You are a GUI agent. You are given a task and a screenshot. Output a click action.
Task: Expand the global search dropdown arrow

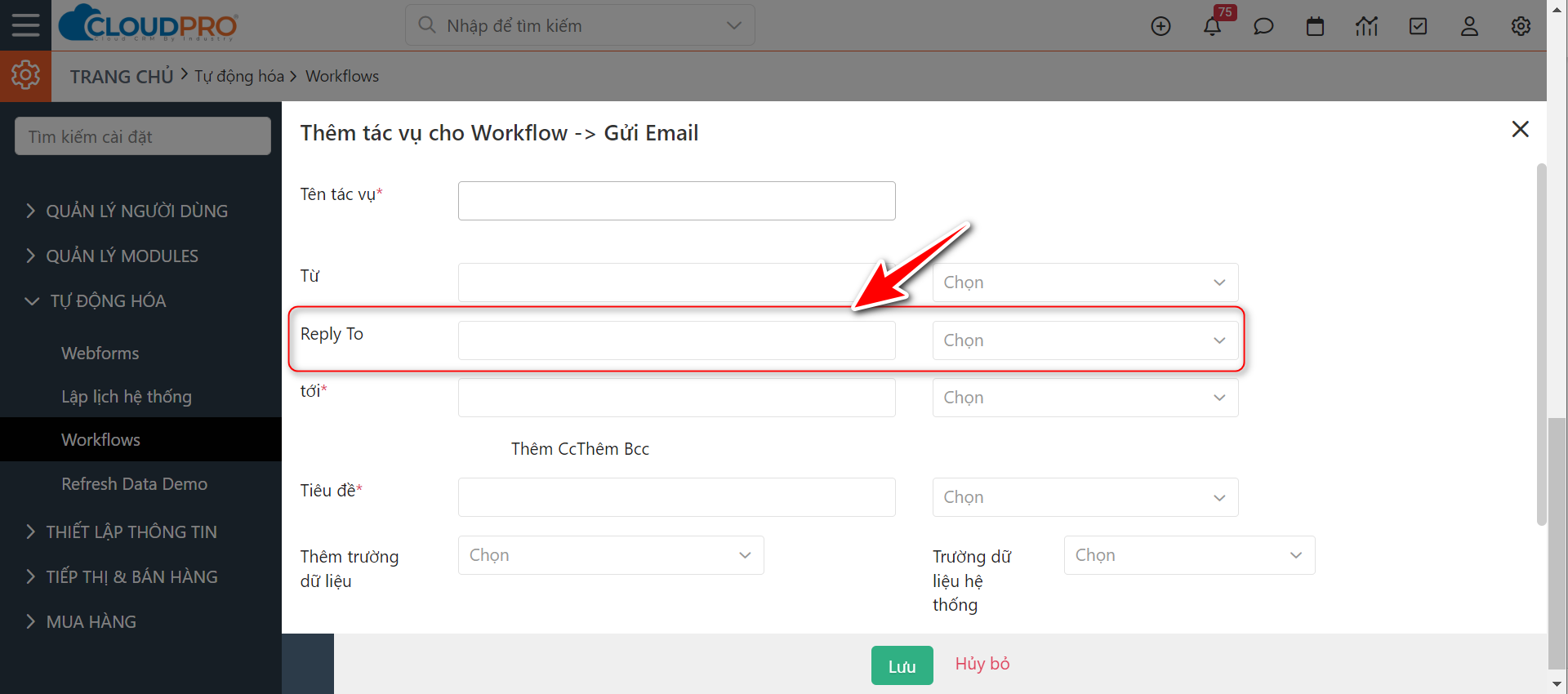pyautogui.click(x=734, y=25)
